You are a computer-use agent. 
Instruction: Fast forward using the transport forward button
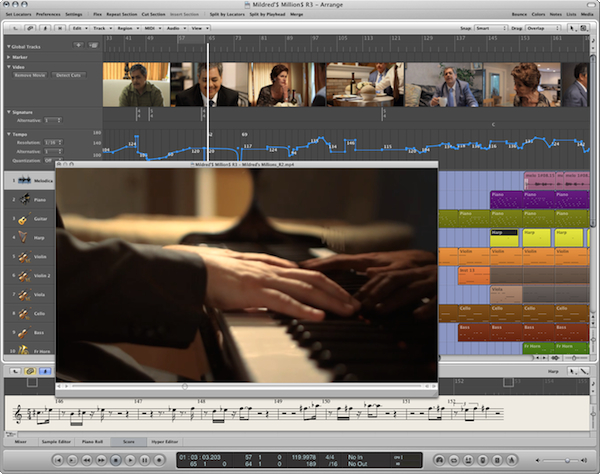(x=101, y=460)
